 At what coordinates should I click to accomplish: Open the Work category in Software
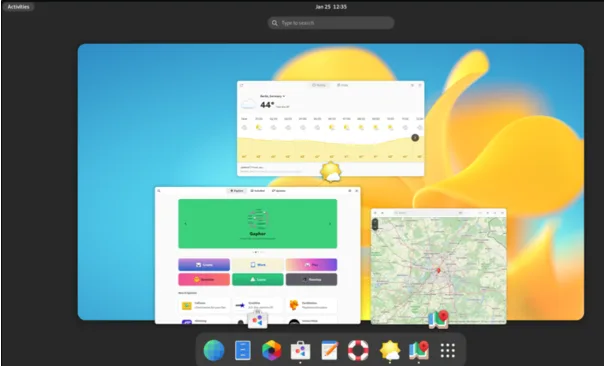[258, 265]
